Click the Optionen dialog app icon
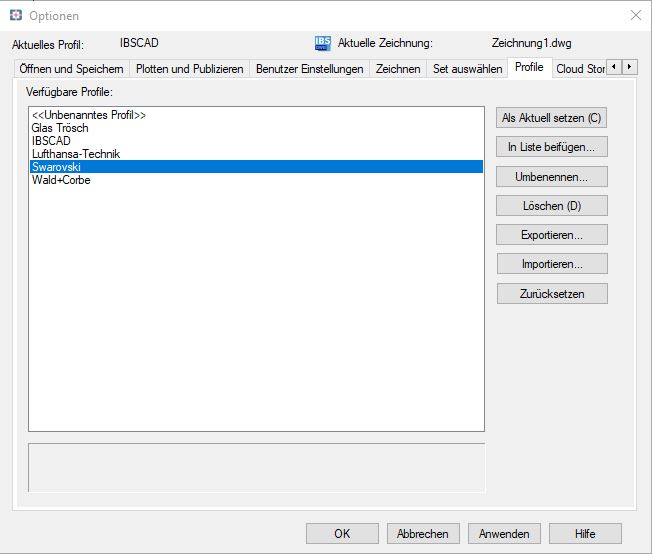The width and height of the screenshot is (652, 554). (16, 15)
